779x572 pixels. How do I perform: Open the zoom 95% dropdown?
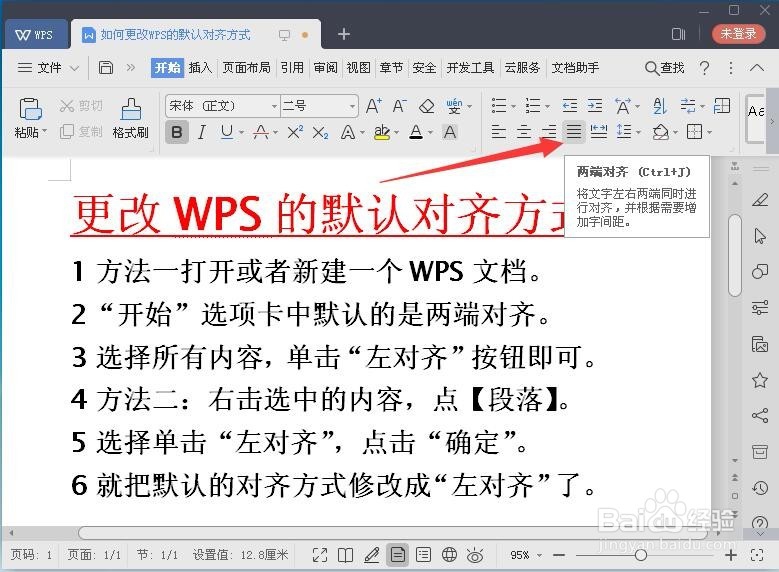tap(540, 555)
